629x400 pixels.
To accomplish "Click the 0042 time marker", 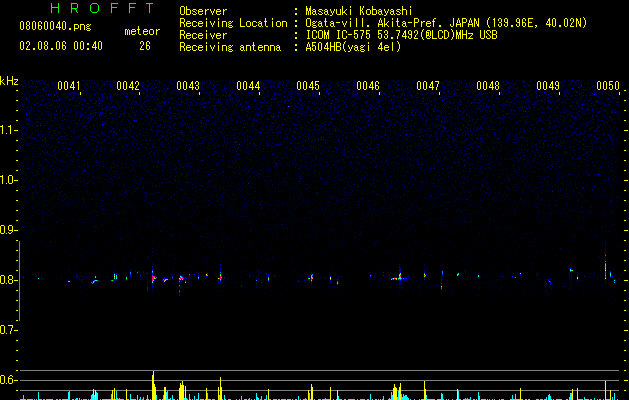I will 128,86.
